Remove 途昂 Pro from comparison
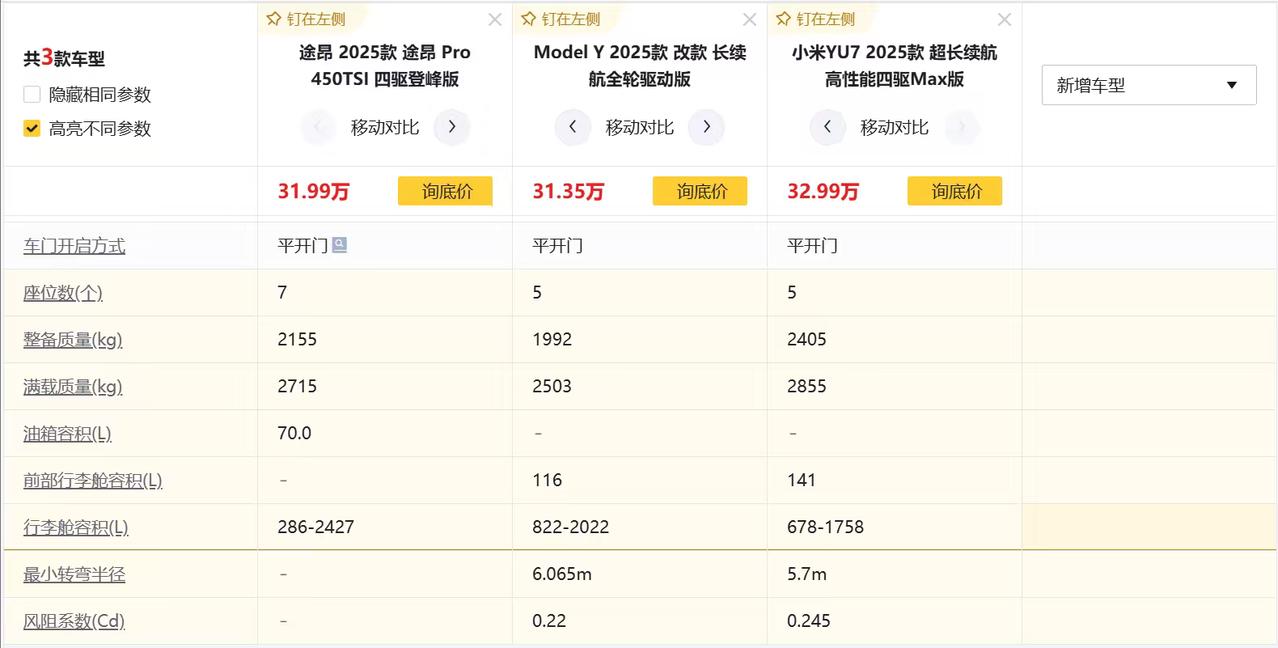 (495, 20)
